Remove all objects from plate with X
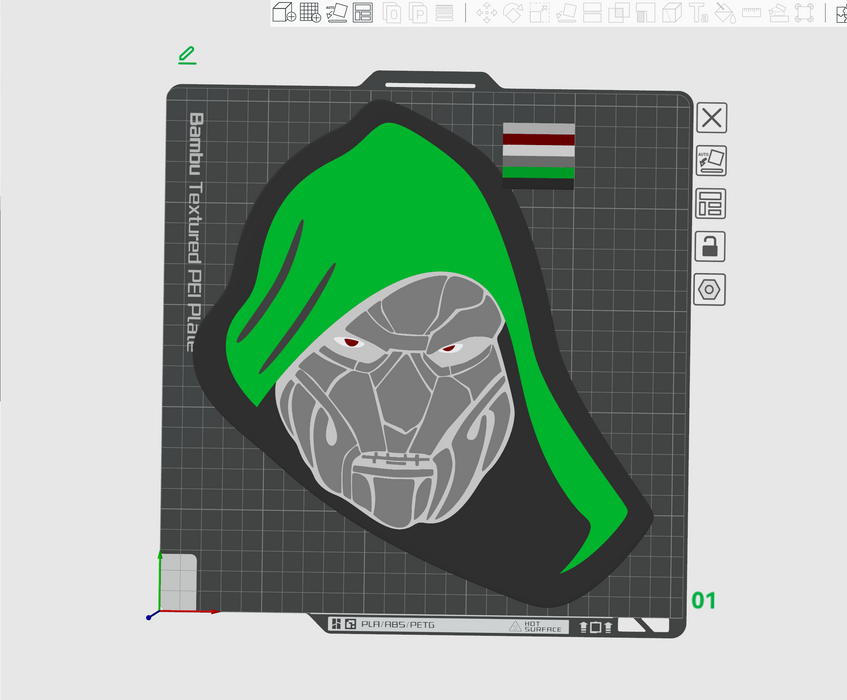 (x=711, y=118)
